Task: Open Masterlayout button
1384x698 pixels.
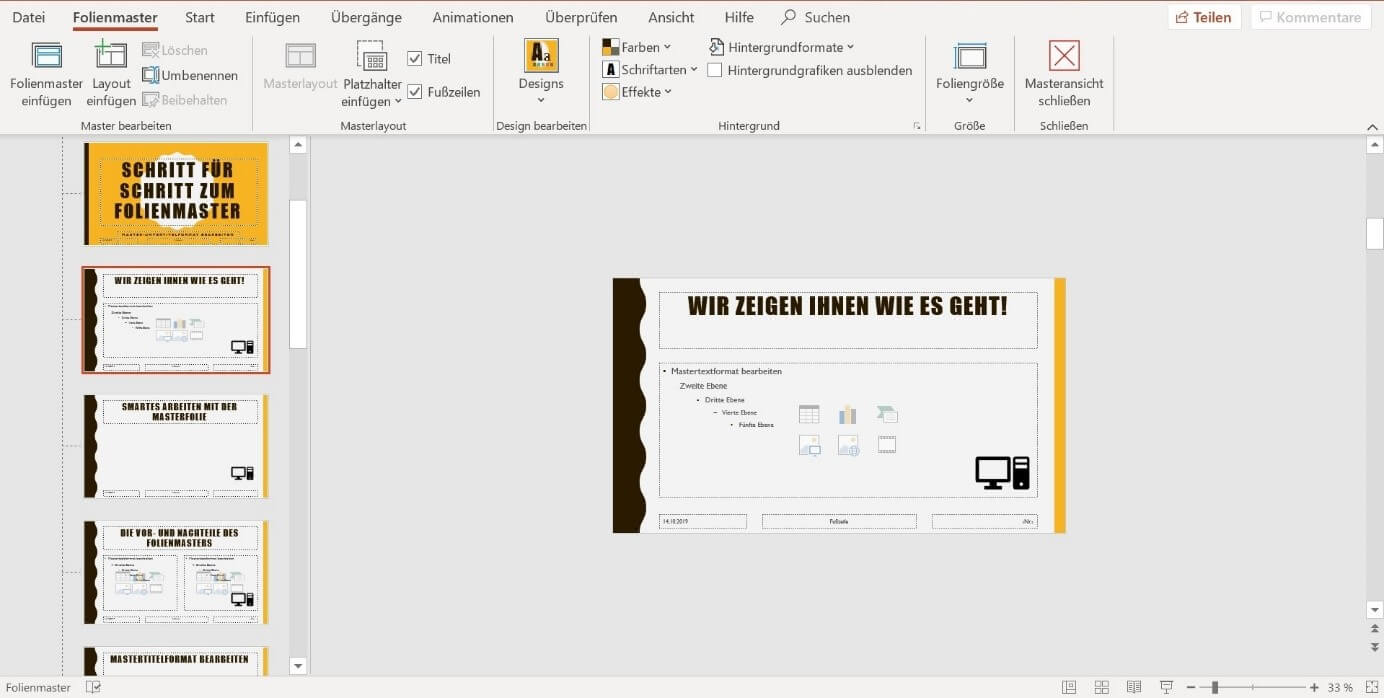Action: point(300,66)
